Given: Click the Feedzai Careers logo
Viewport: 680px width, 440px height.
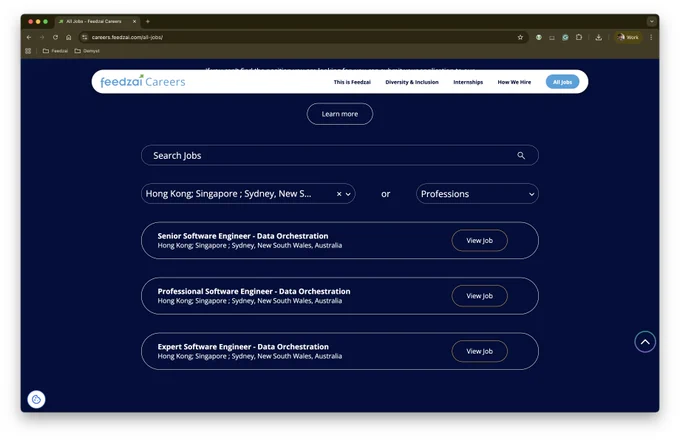Looking at the screenshot, I should [x=143, y=81].
